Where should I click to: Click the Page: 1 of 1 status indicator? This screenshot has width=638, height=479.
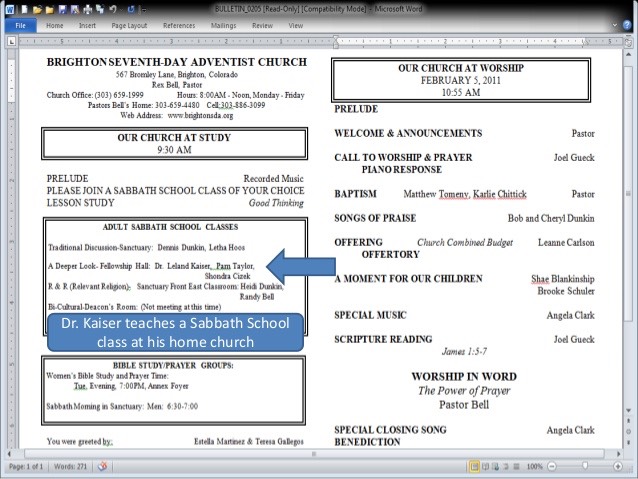click(x=26, y=466)
